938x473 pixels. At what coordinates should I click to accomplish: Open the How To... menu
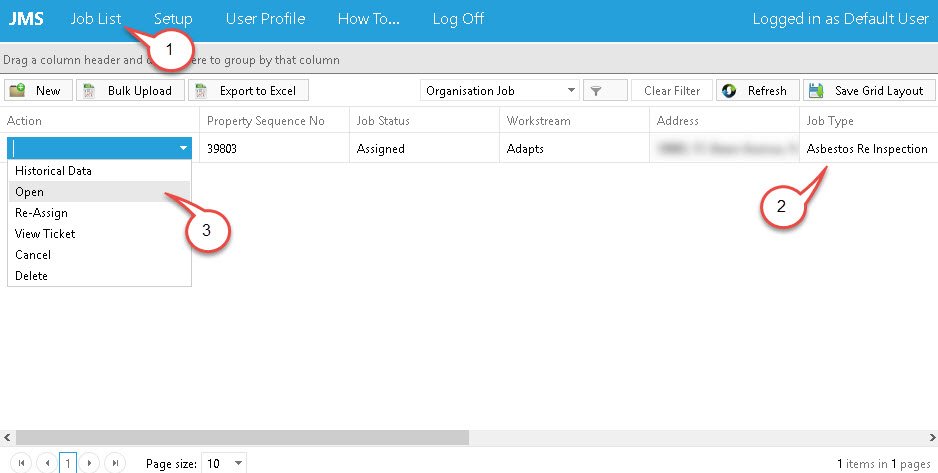[368, 19]
